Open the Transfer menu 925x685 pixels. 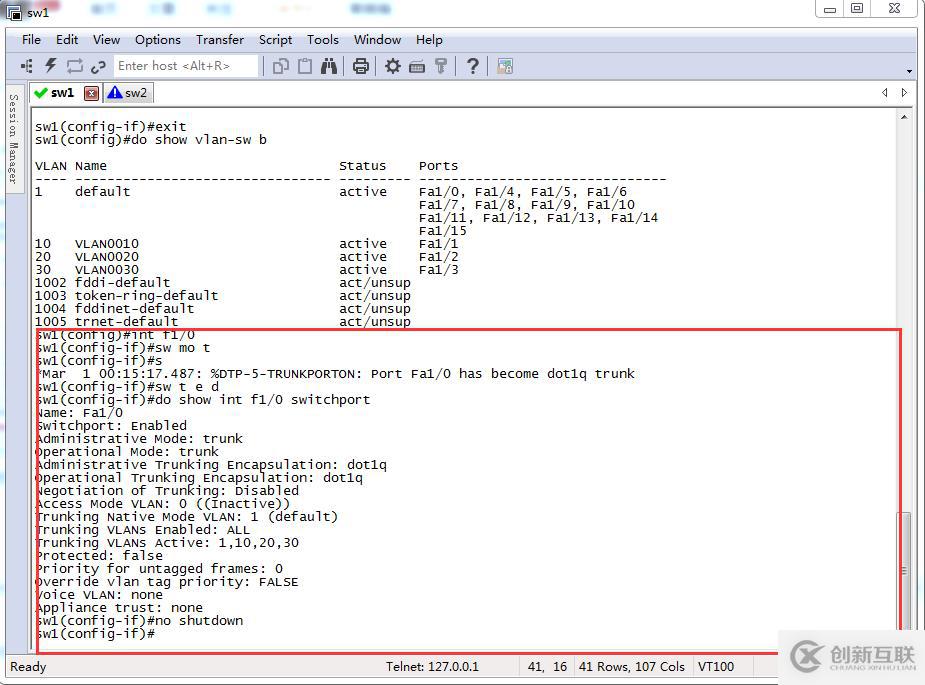[x=219, y=40]
